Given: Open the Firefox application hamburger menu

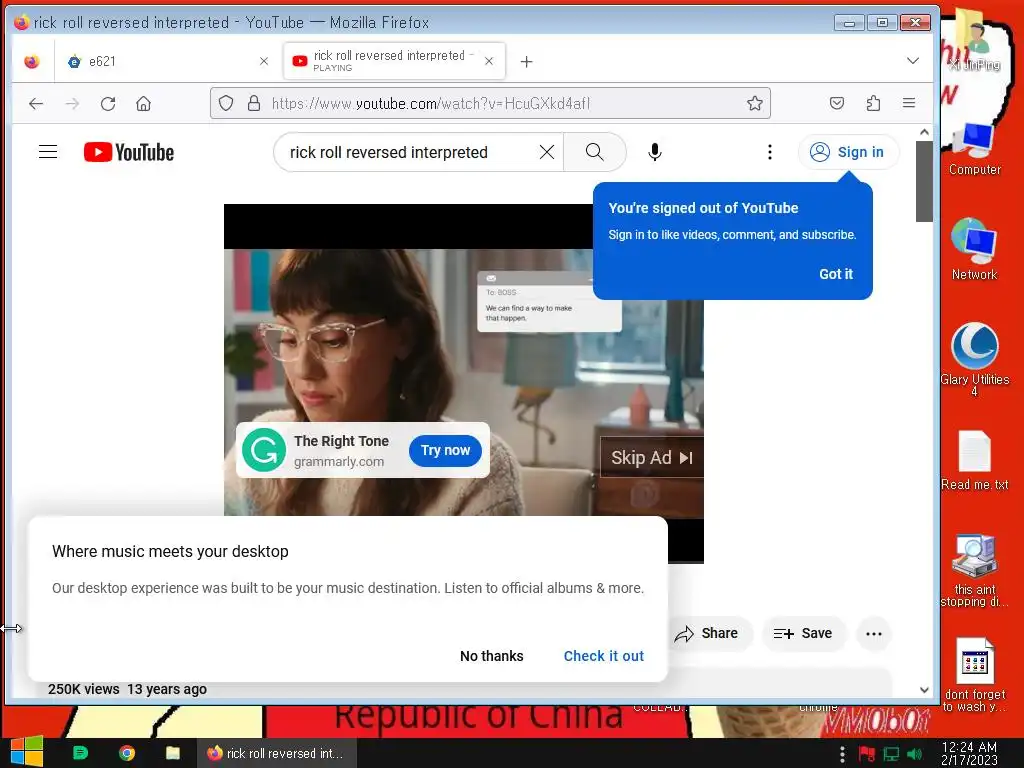Looking at the screenshot, I should point(909,103).
